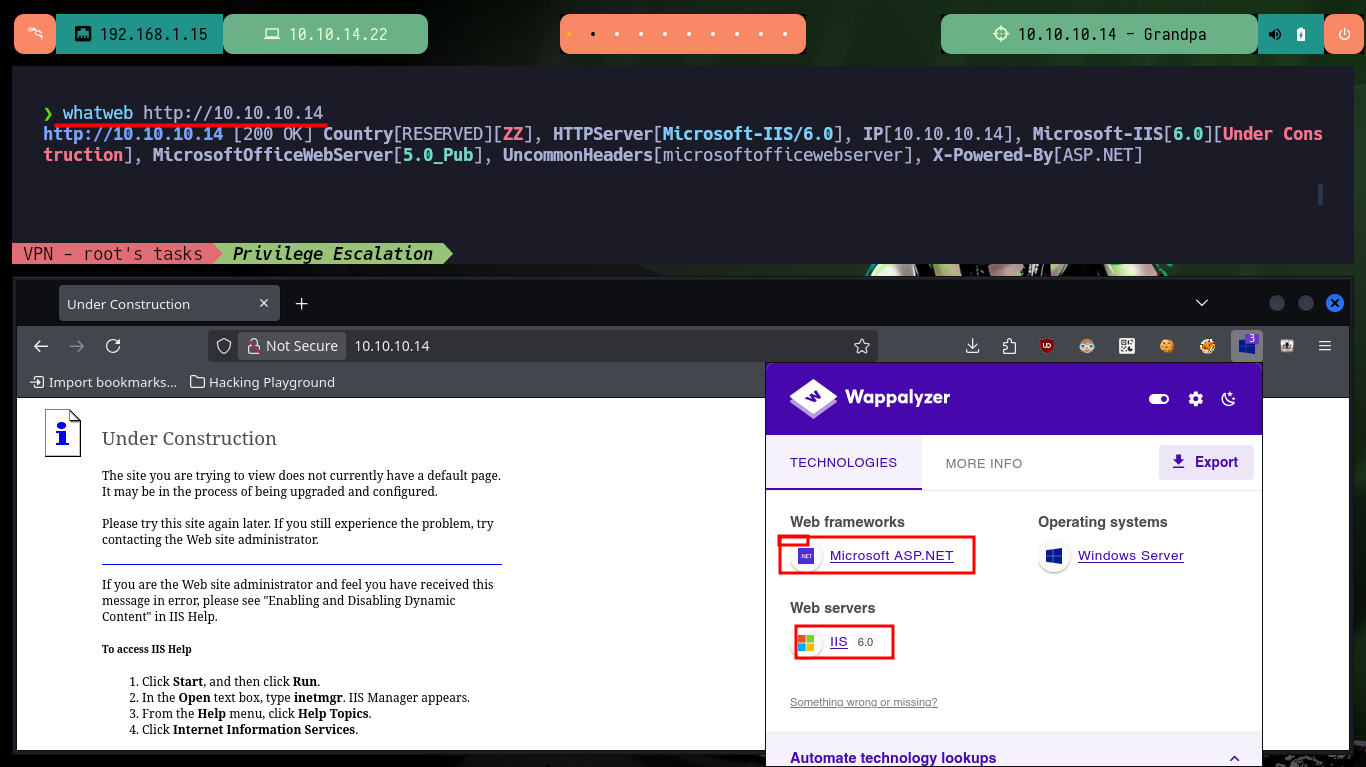Click the Windows Server logo icon
This screenshot has height=767, width=1366.
point(1054,556)
